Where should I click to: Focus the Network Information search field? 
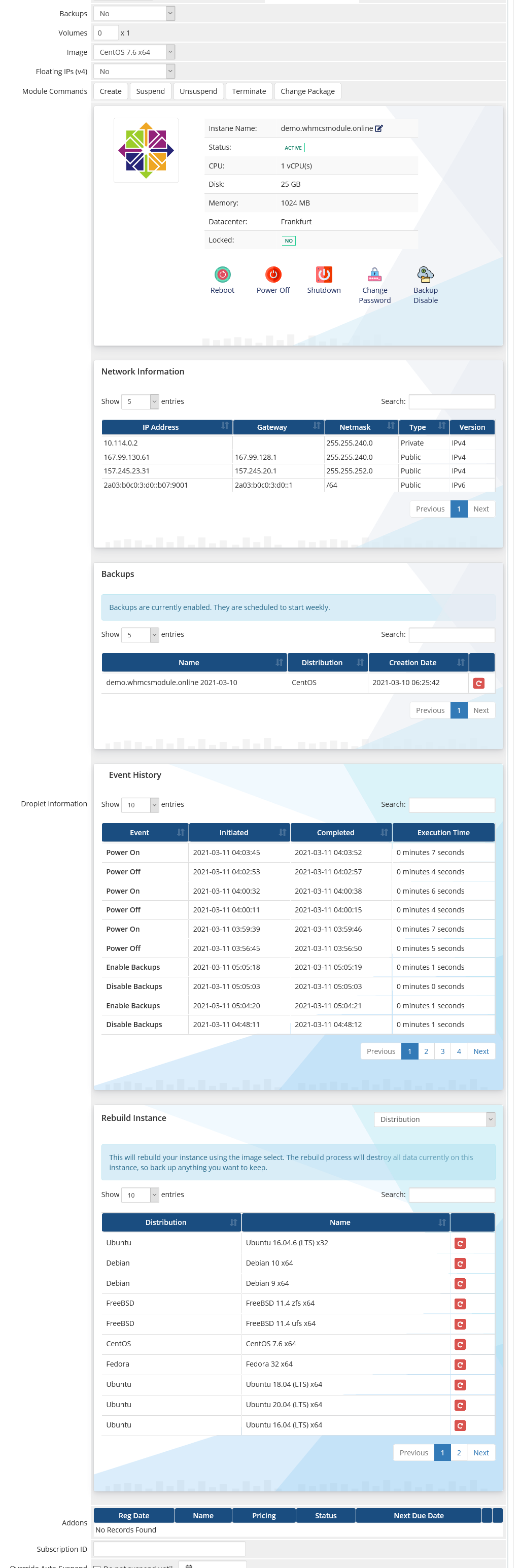452,402
